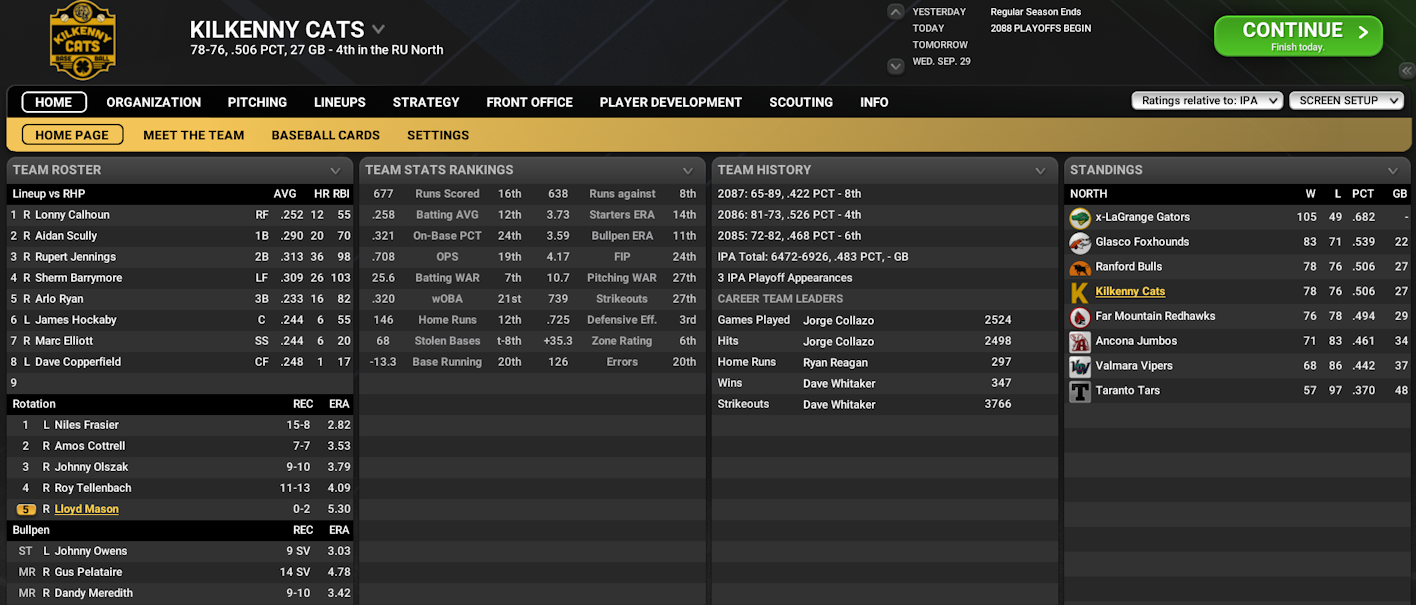Image resolution: width=1416 pixels, height=605 pixels.
Task: Click the Kilkenny Cats team logo
Action: (82, 41)
